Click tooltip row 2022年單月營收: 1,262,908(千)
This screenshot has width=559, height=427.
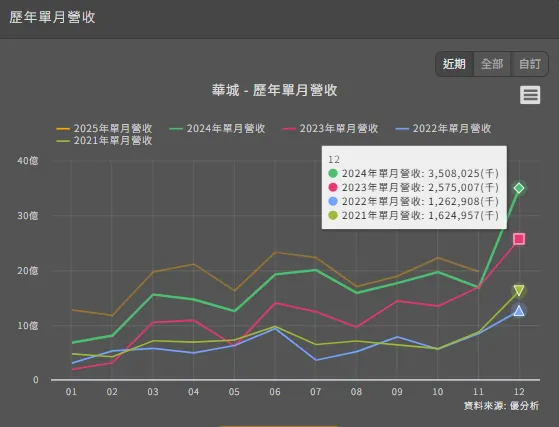pos(414,201)
